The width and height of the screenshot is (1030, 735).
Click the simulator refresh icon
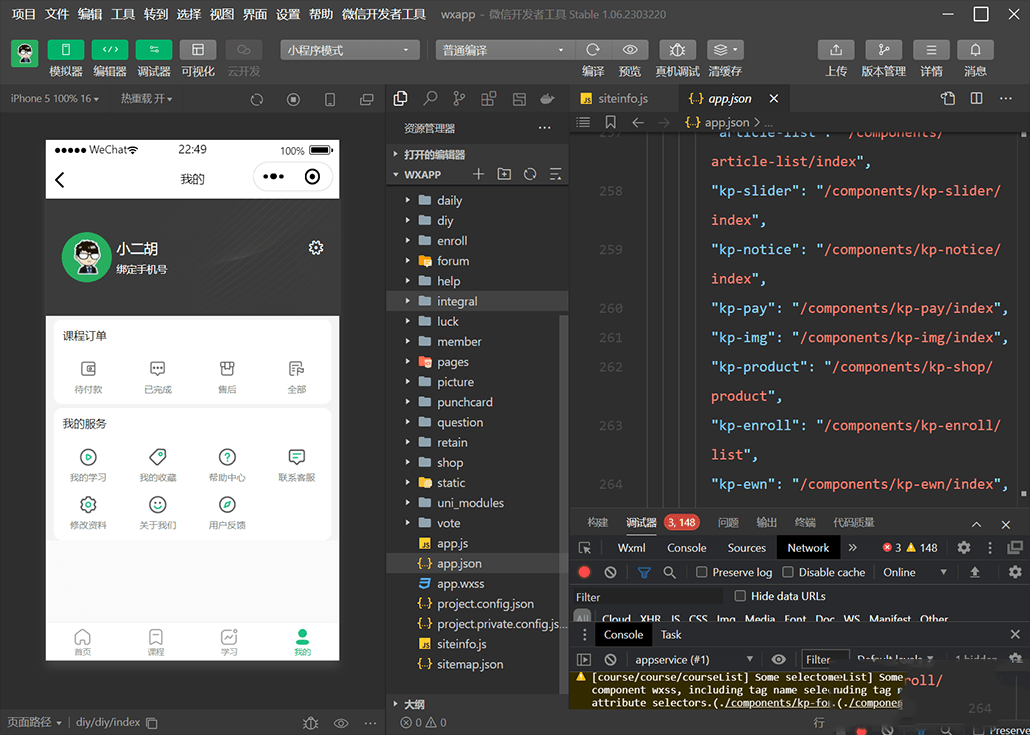click(x=257, y=100)
